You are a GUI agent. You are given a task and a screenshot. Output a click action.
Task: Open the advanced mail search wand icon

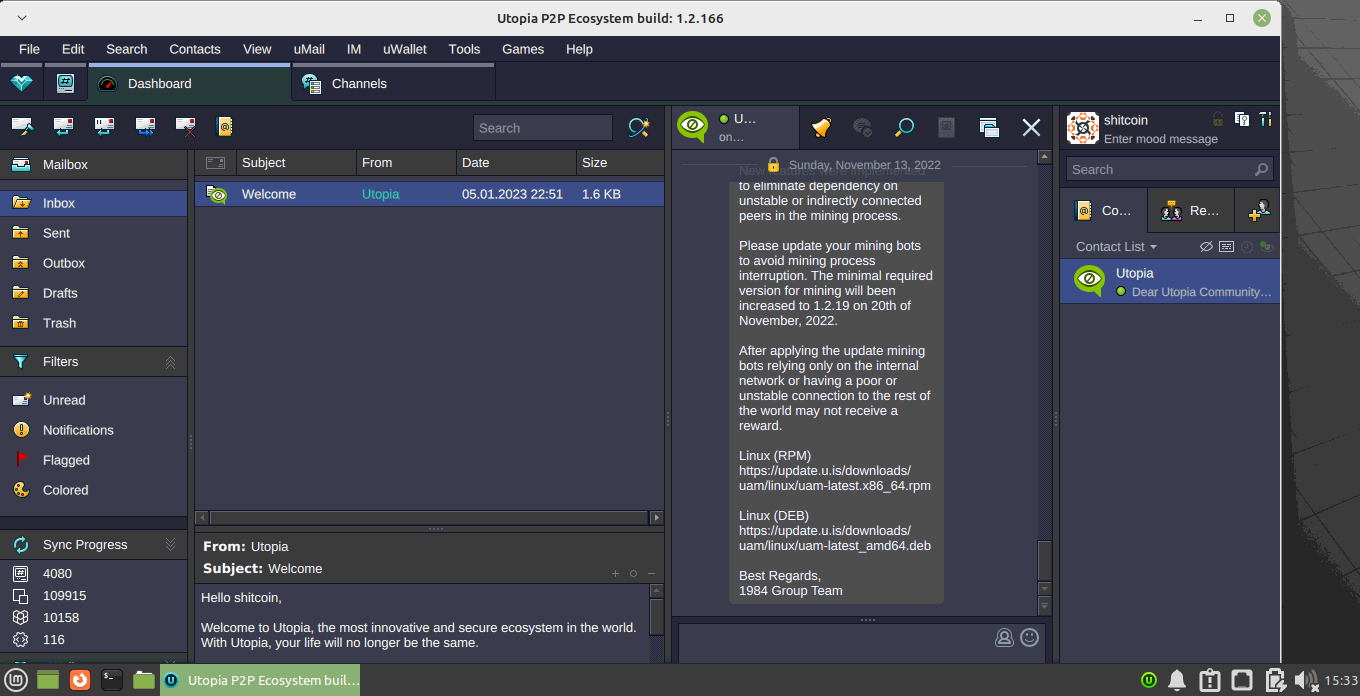pyautogui.click(x=638, y=128)
